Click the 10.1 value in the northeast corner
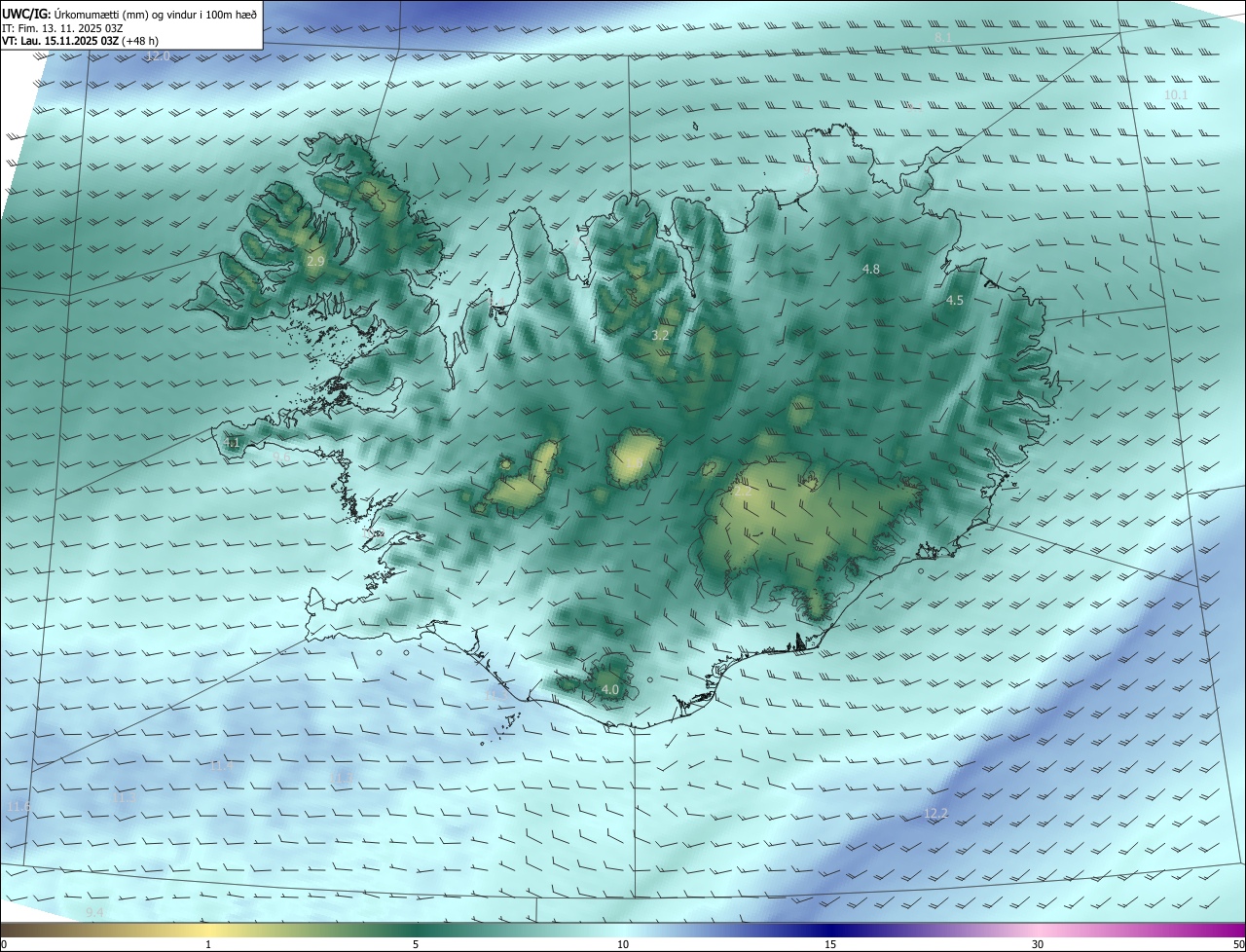 pyautogui.click(x=1176, y=94)
